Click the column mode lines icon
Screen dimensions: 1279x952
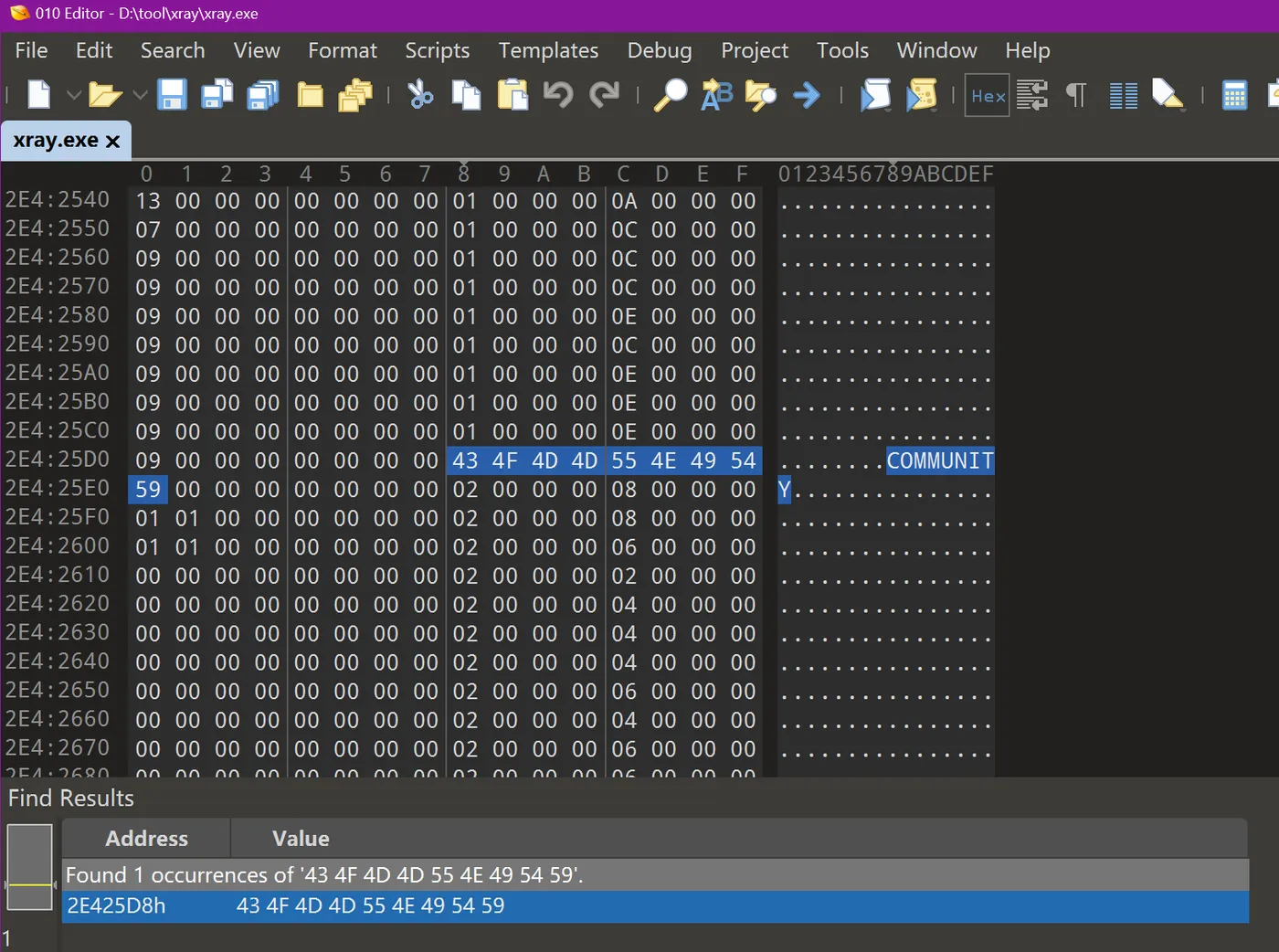pyautogui.click(x=1124, y=95)
